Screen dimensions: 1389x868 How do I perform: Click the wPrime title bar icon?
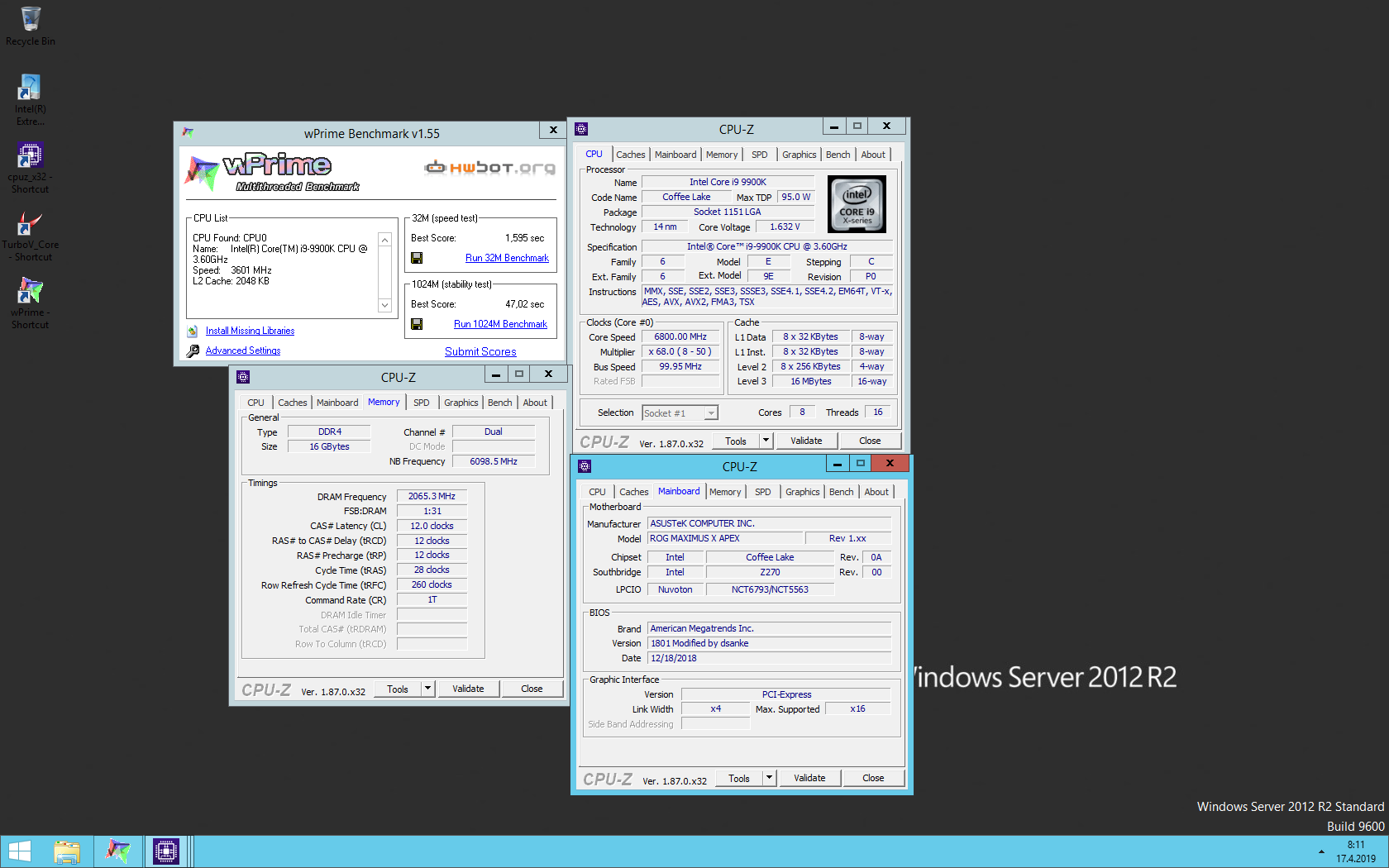(188, 132)
